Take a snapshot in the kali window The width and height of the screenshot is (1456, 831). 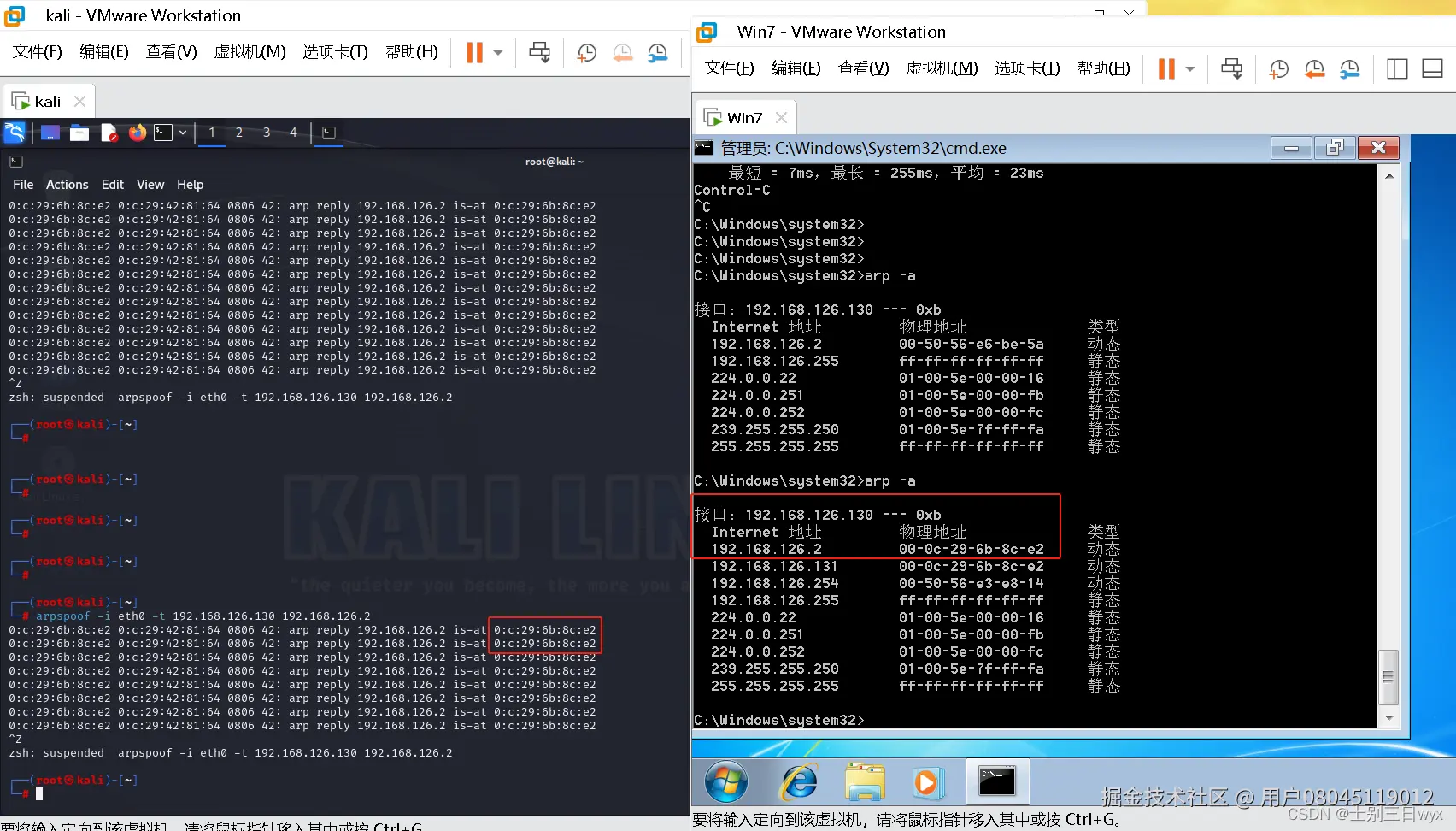586,52
